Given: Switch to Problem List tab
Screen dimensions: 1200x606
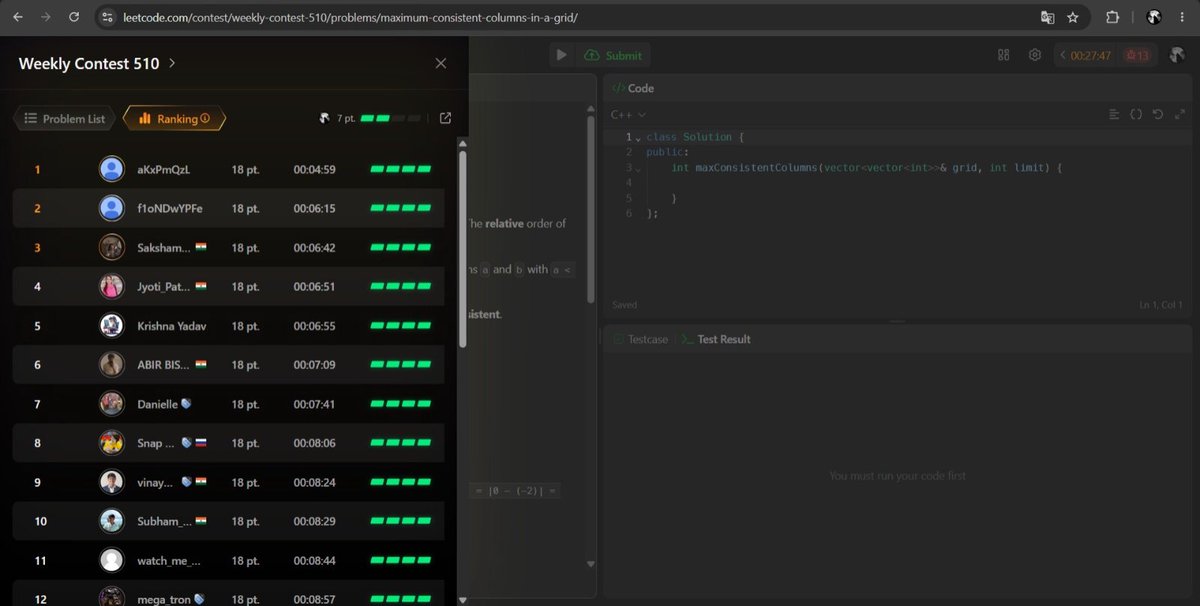Looking at the screenshot, I should click(x=64, y=118).
